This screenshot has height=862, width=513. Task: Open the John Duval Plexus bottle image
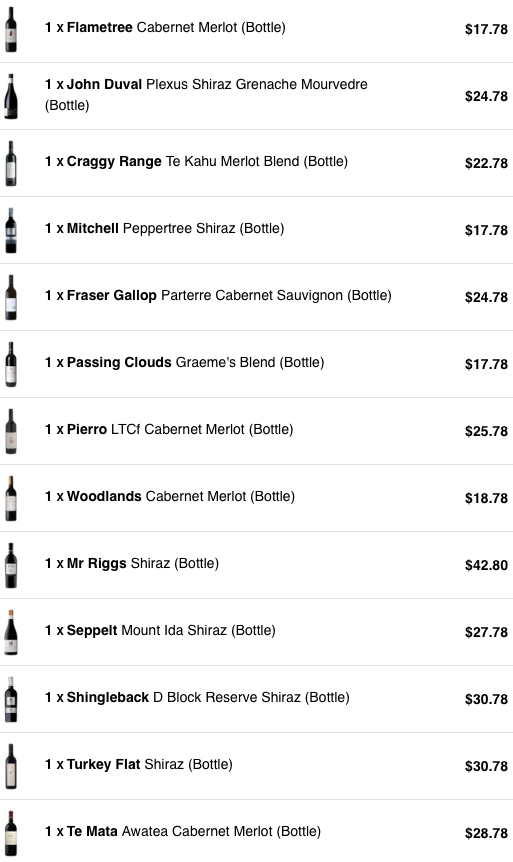(x=11, y=96)
